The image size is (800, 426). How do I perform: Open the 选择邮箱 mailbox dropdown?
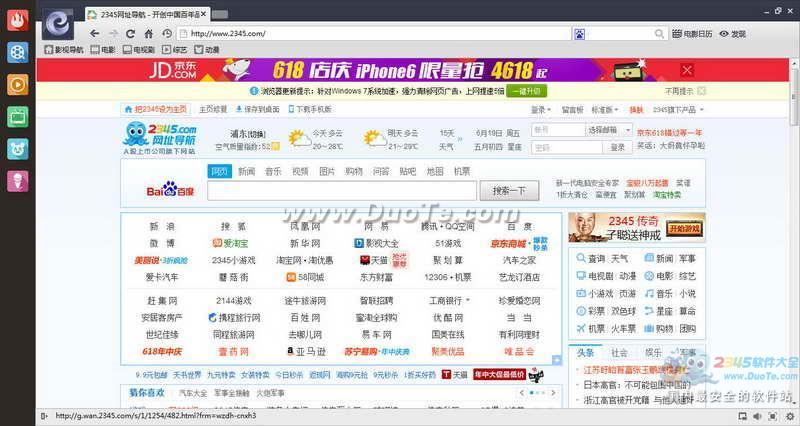click(x=609, y=130)
